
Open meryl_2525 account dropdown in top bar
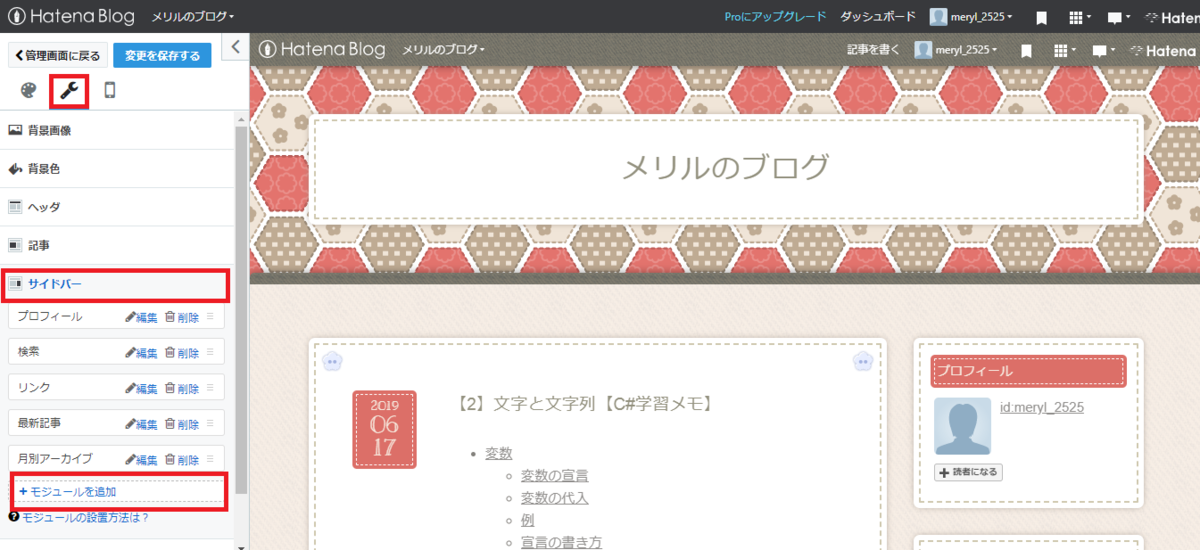coord(971,17)
